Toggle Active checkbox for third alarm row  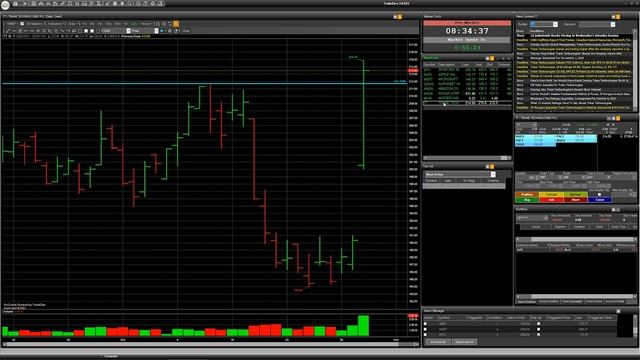coord(425,334)
